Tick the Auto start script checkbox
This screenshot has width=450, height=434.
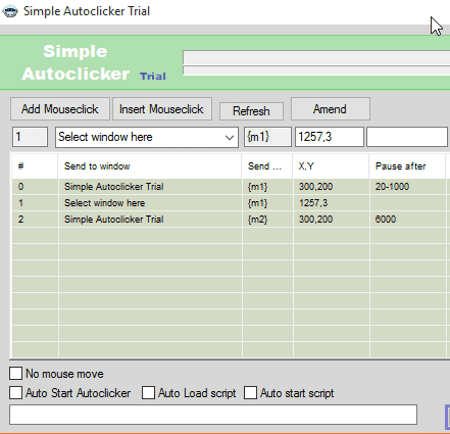[250, 393]
